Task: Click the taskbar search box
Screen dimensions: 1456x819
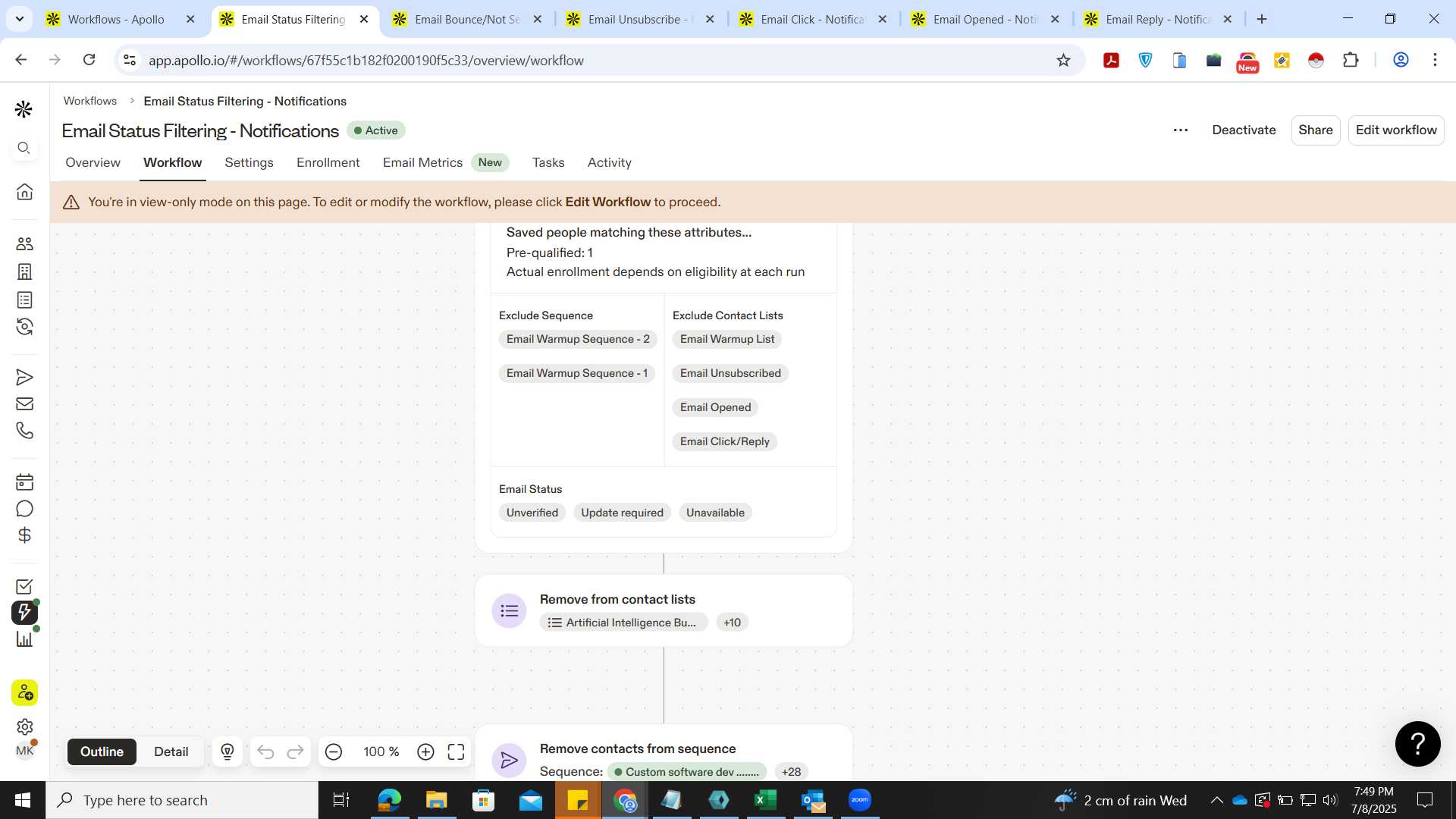Action: [x=182, y=800]
